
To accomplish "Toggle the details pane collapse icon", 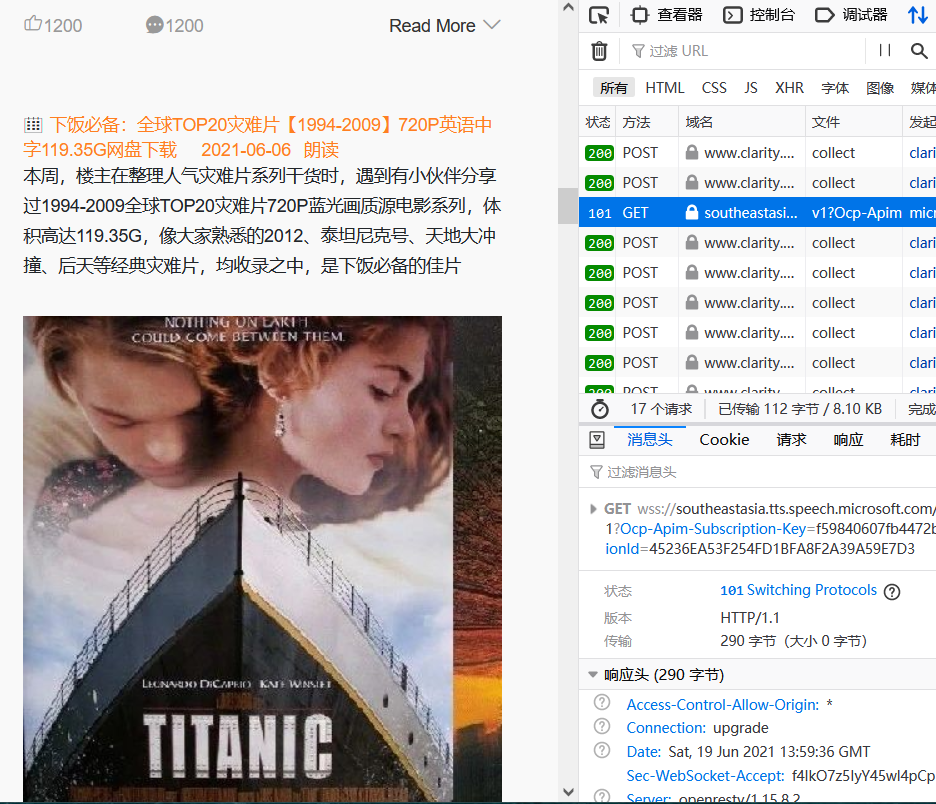I will click(596, 440).
